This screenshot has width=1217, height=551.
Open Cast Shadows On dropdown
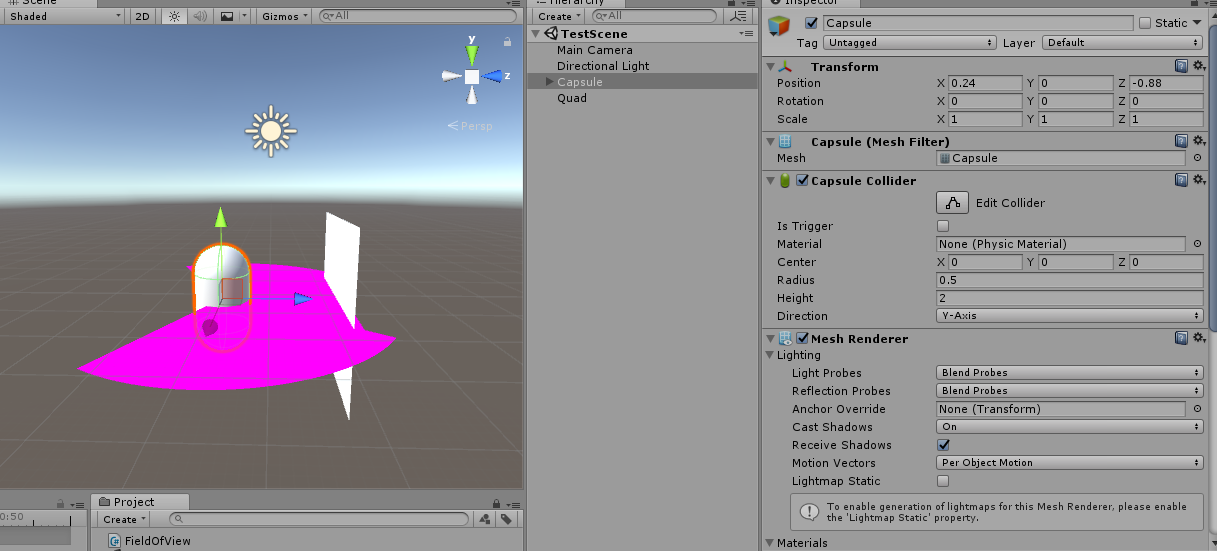click(1069, 427)
